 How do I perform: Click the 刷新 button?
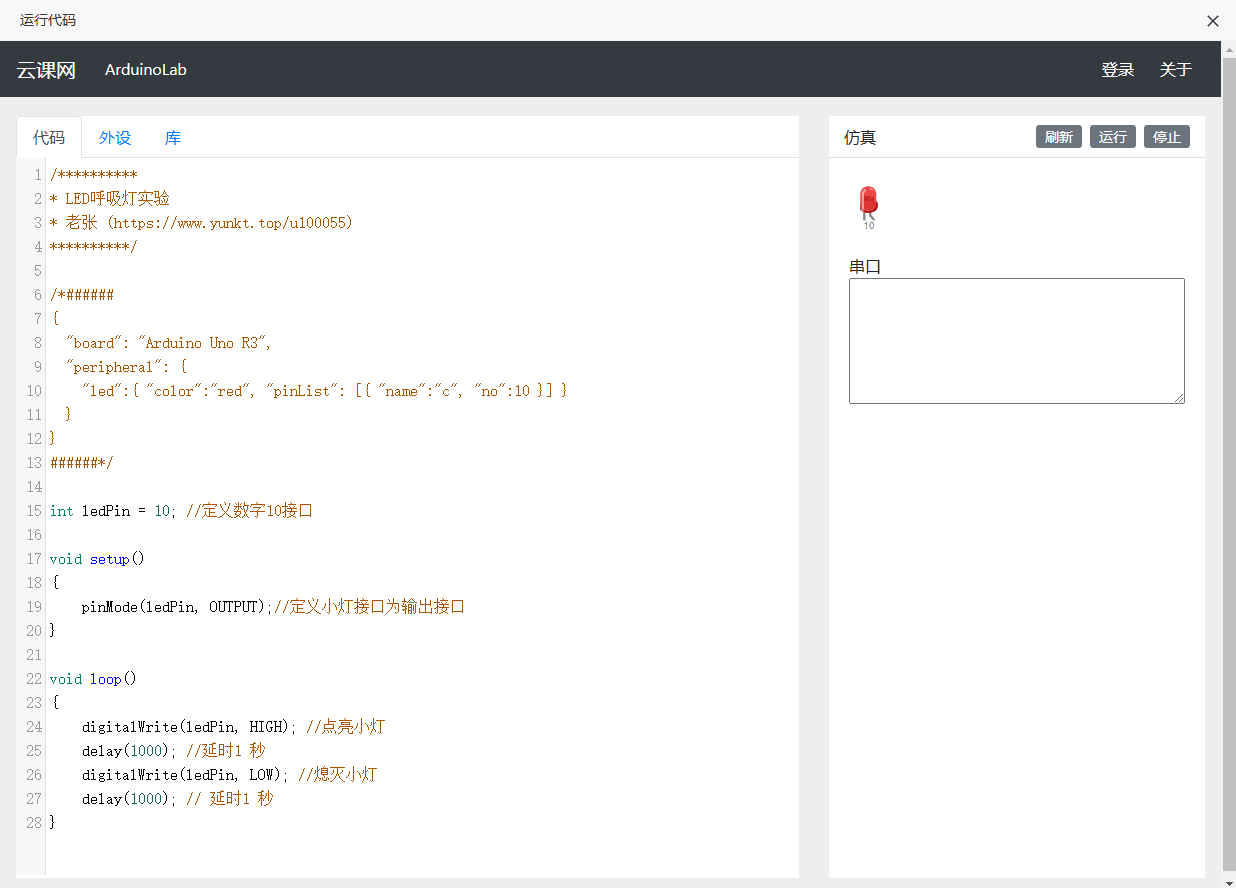[x=1059, y=137]
